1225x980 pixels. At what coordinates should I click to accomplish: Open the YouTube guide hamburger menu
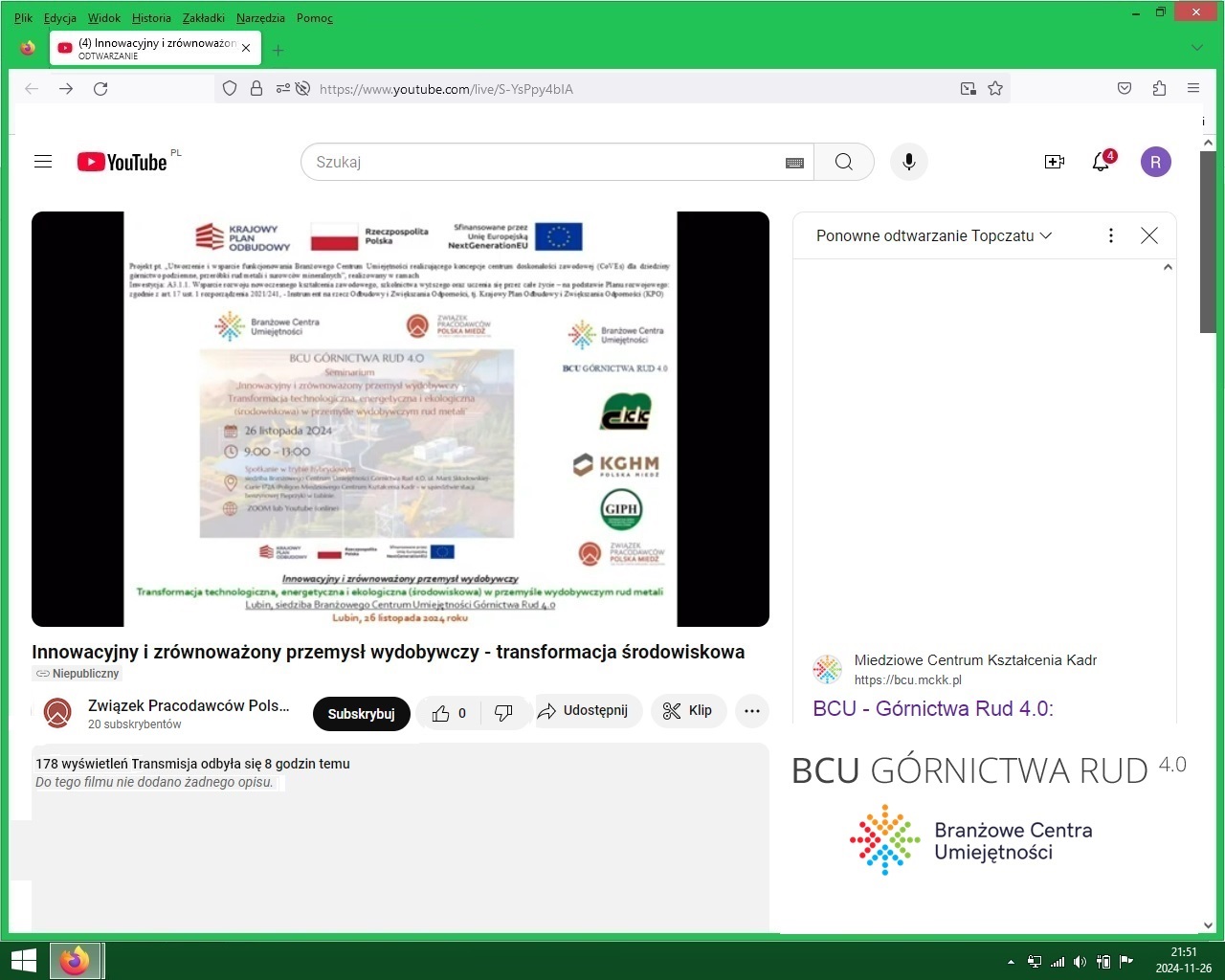click(x=43, y=162)
